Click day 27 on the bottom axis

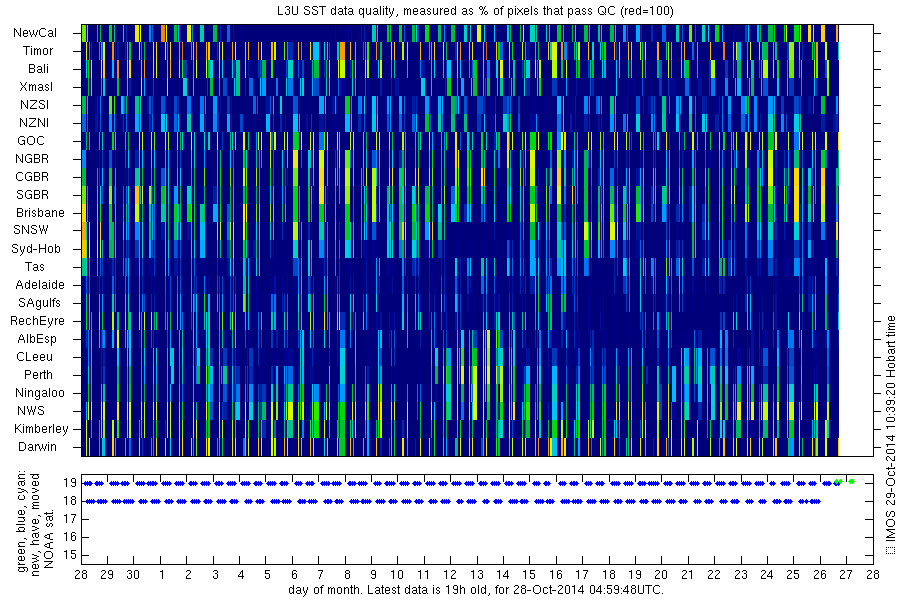(846, 575)
